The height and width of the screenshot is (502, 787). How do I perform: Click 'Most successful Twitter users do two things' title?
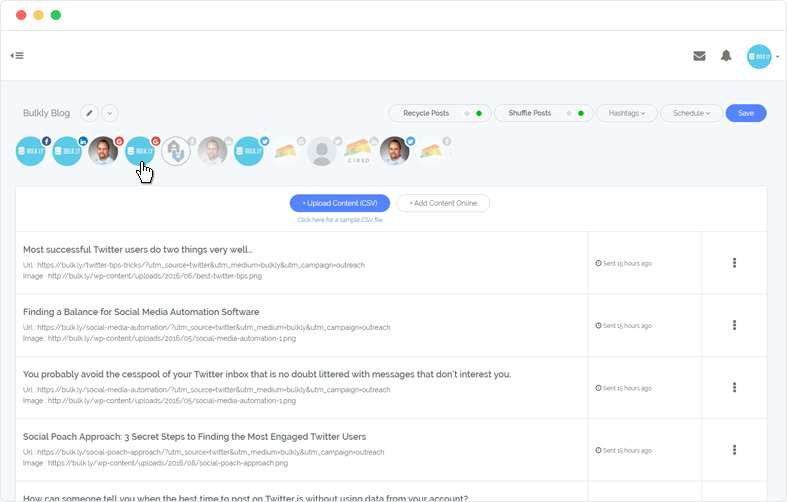138,249
